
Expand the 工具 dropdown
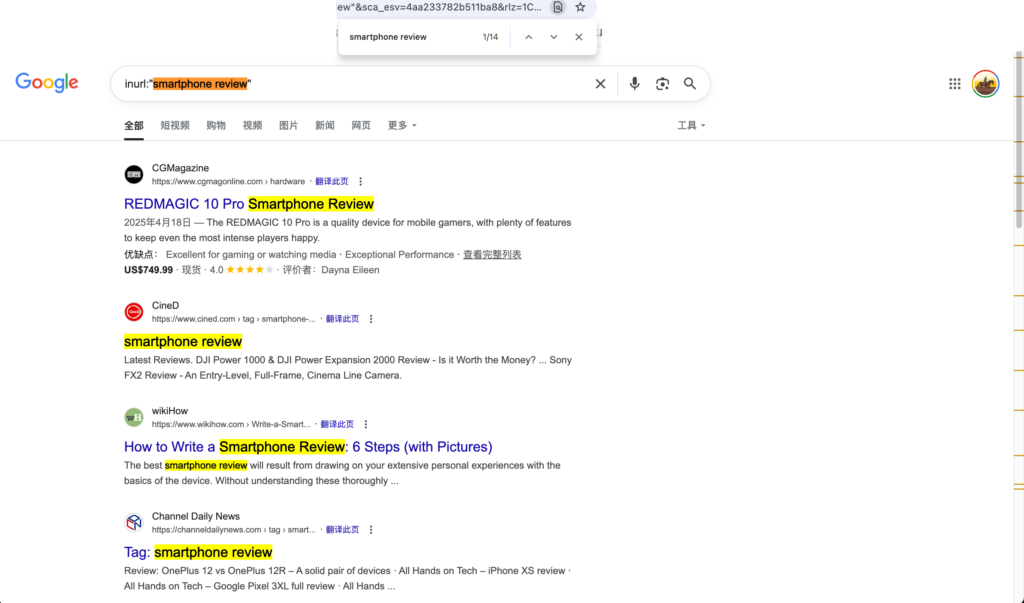(691, 125)
